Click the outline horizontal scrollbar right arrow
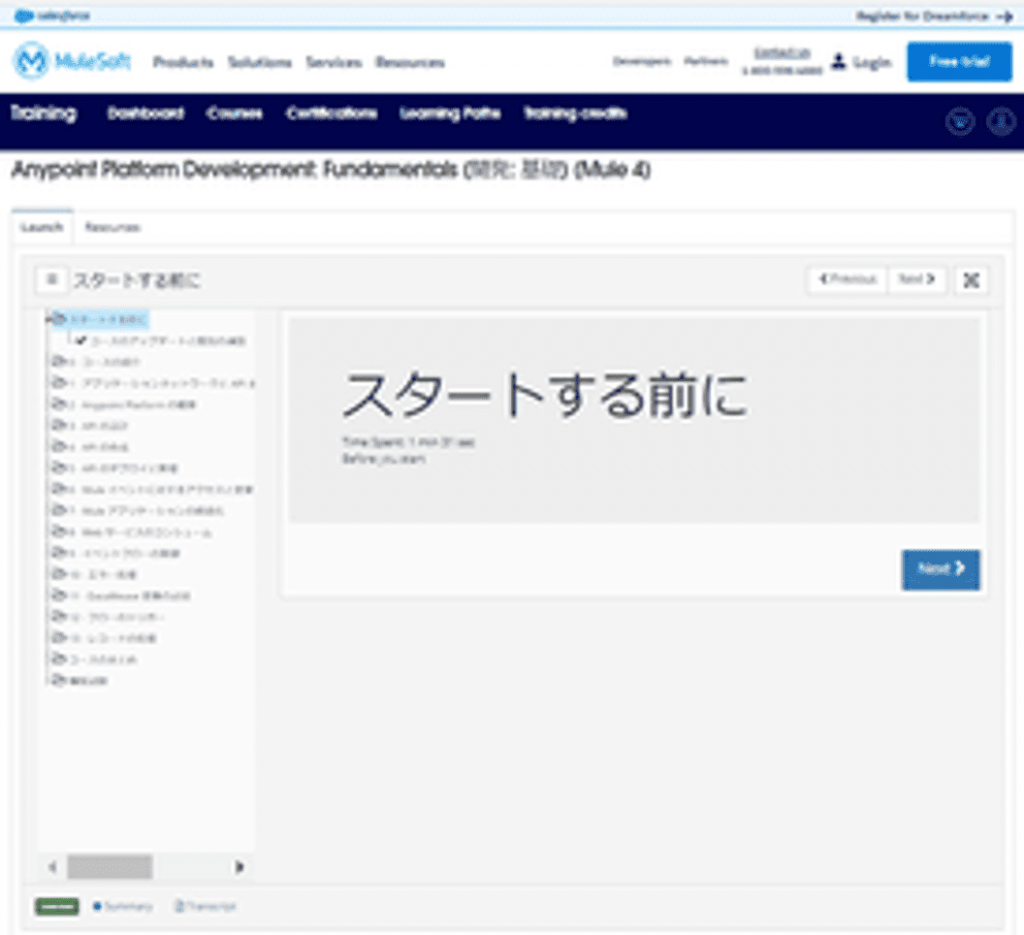Viewport: 1024px width, 935px height. (239, 866)
